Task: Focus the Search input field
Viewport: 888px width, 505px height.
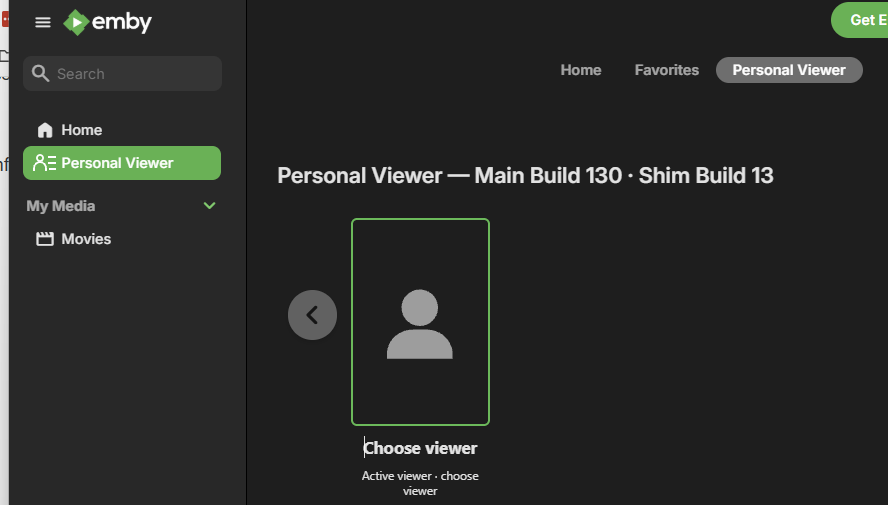Action: click(122, 74)
